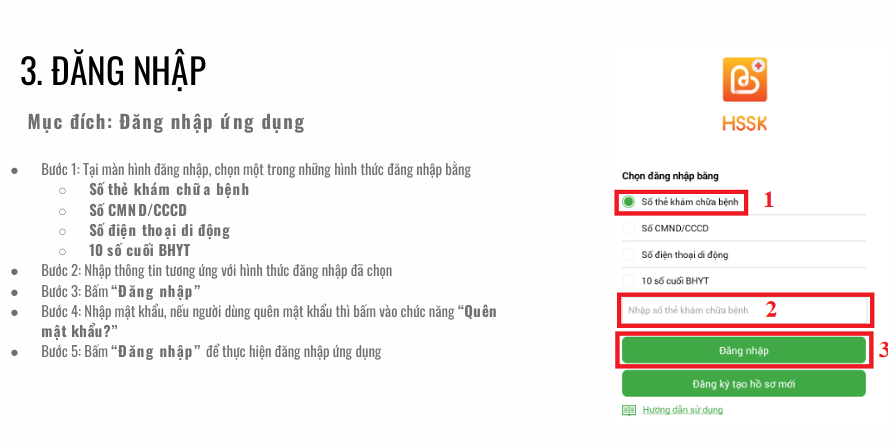Click the slide title 3. ĐĂNG NHẬP
896x442 pixels.
tap(113, 70)
